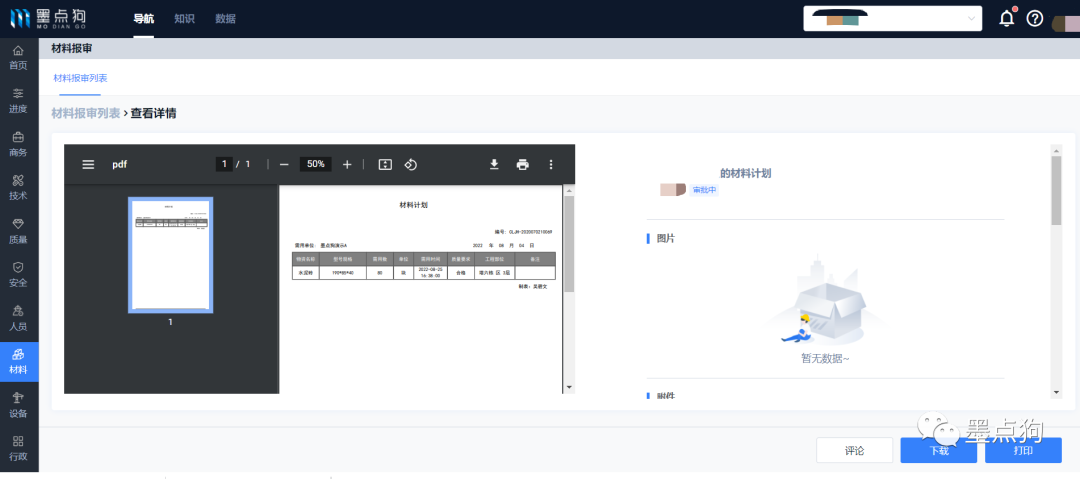
Task: Open the notification bell
Action: coord(1007,19)
